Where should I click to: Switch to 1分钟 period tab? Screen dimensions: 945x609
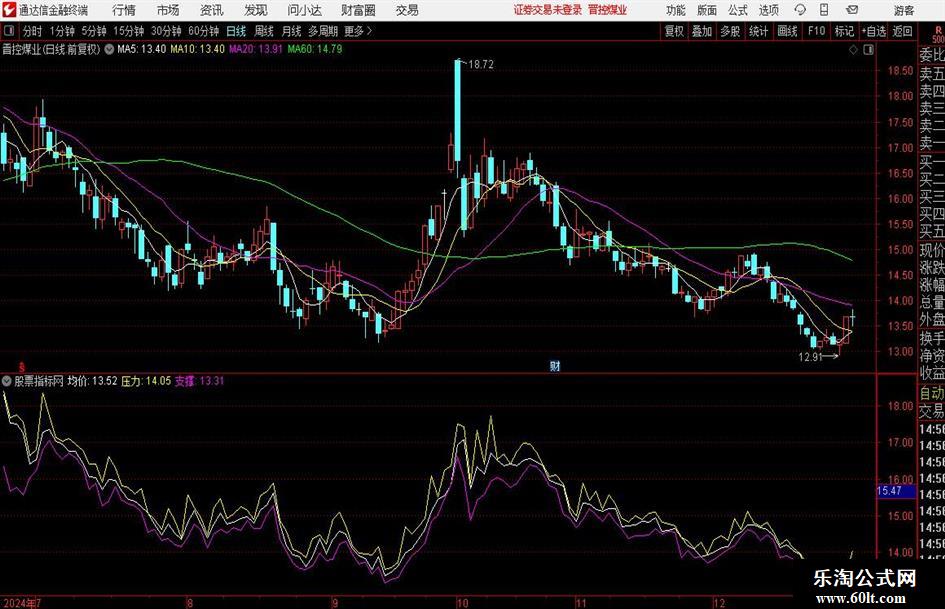61,31
